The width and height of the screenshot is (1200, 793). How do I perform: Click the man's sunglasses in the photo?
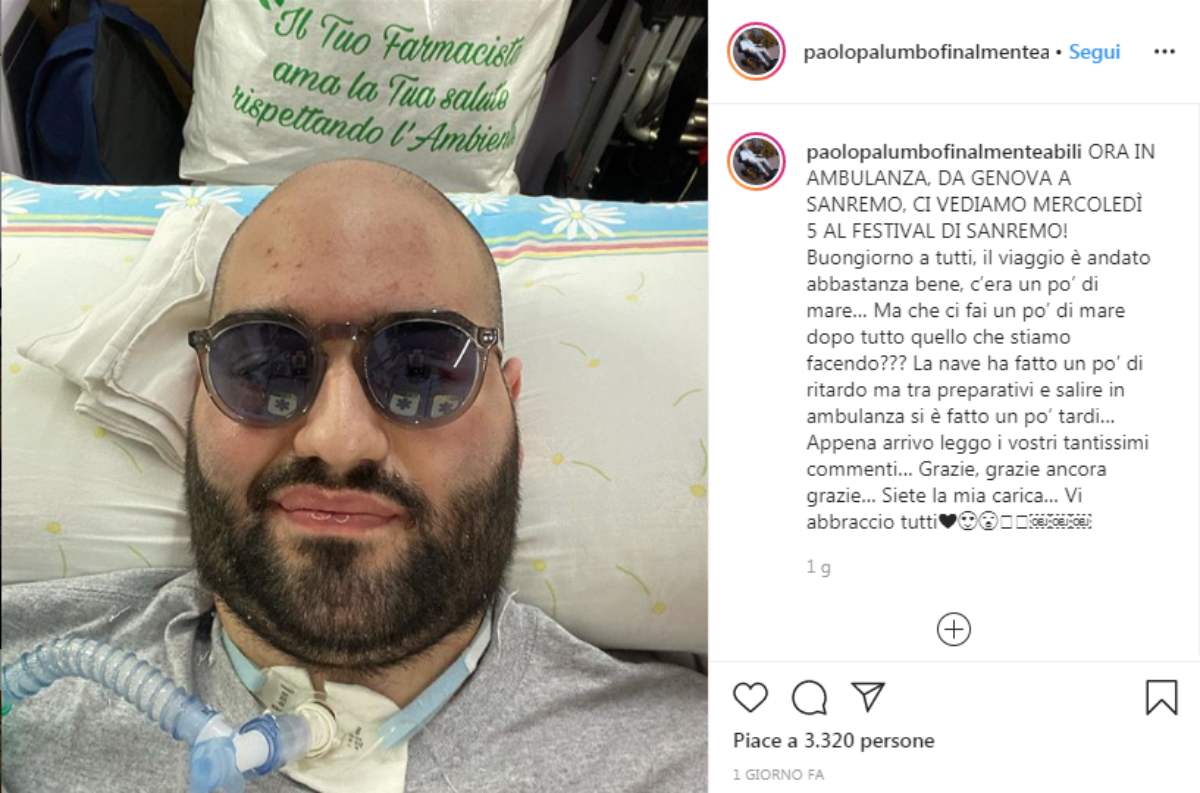[x=346, y=369]
